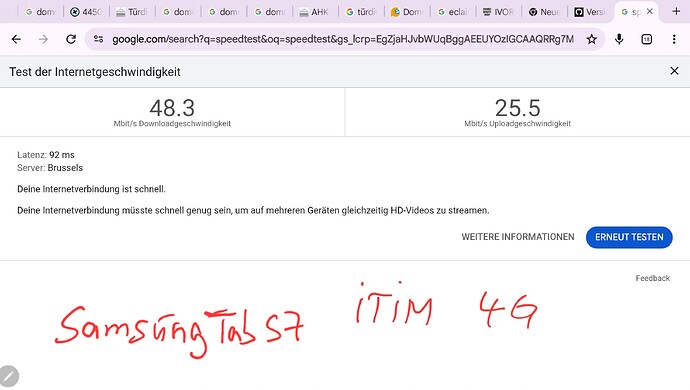
Task: Click the Mbit/s Uploadgeschwindigkeit label
Action: (x=518, y=124)
